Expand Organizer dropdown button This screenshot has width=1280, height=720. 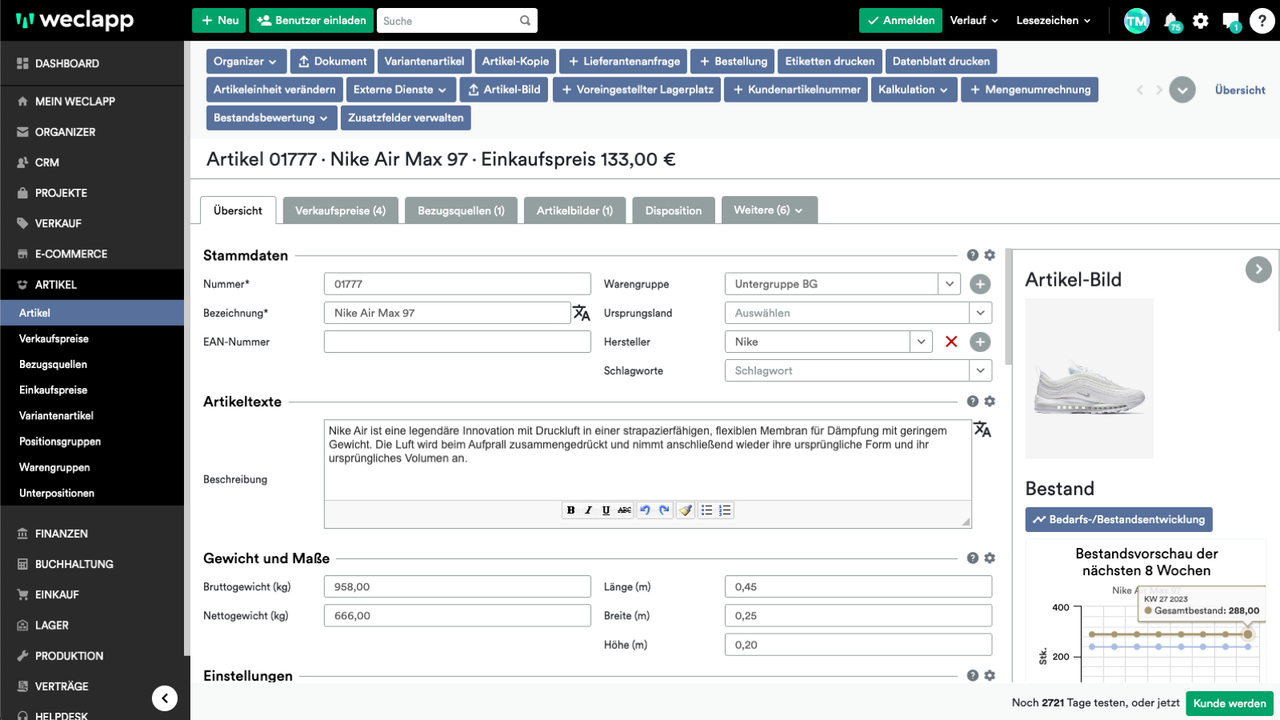click(247, 61)
